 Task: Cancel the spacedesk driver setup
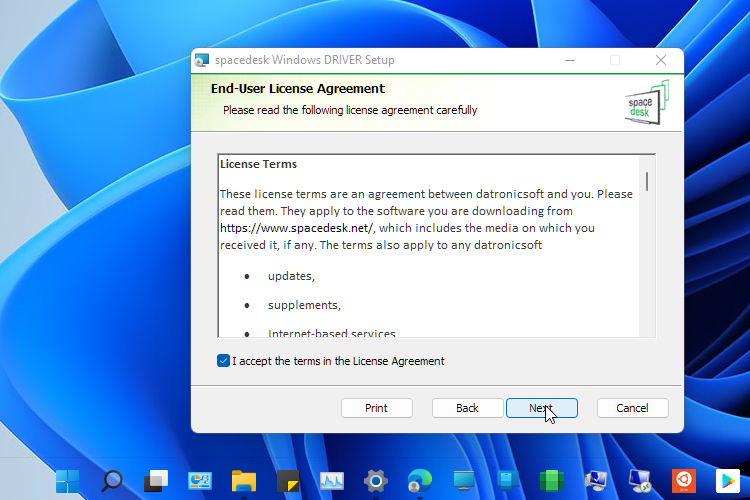click(632, 408)
